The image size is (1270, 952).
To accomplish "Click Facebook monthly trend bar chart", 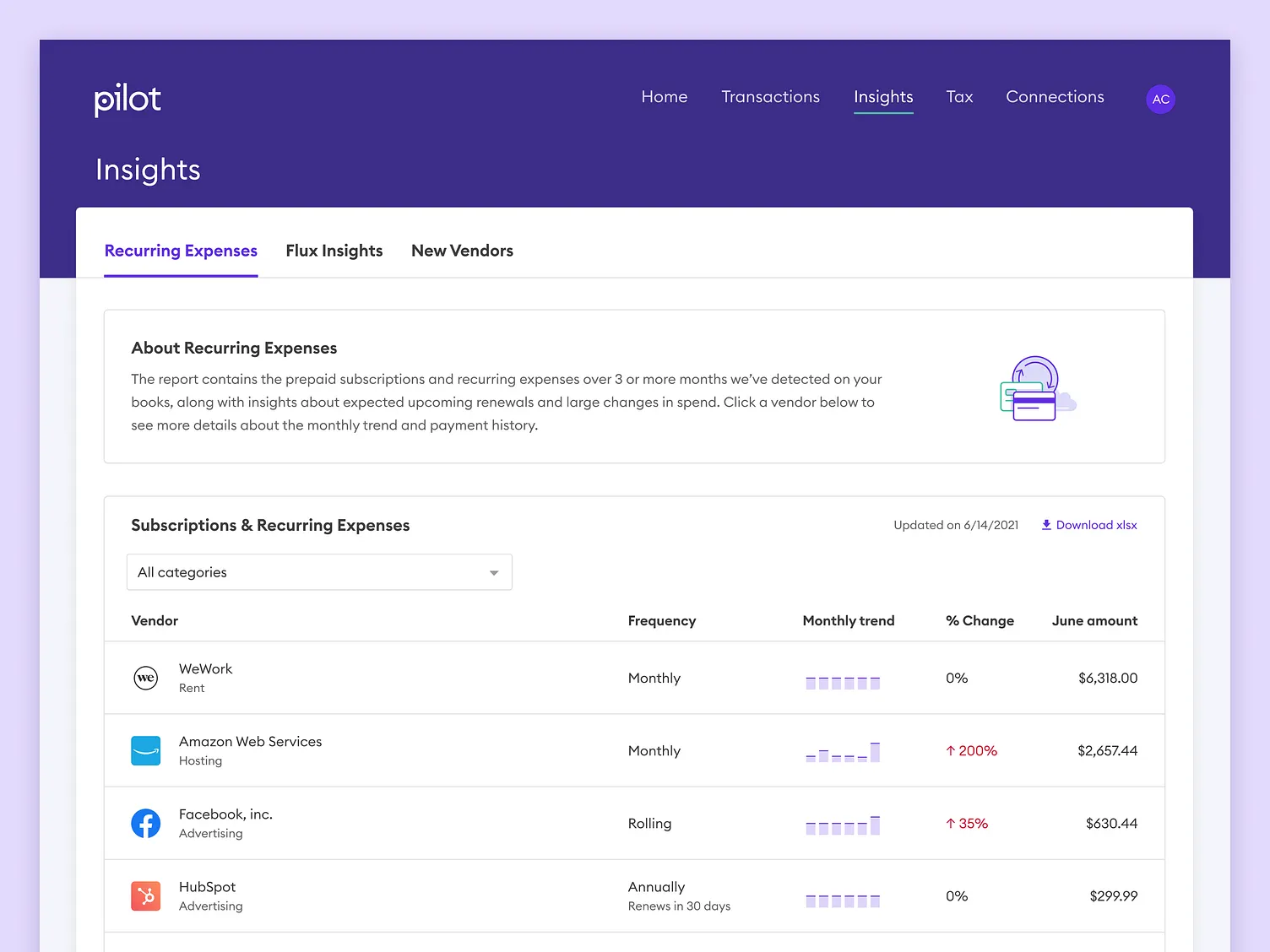I will (x=843, y=825).
